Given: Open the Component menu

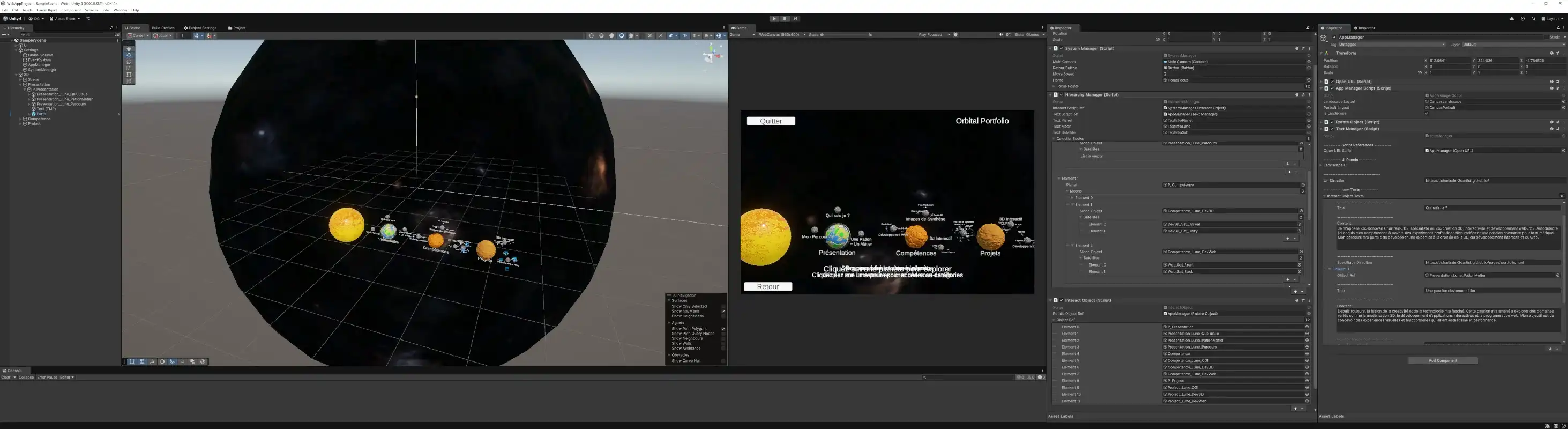Looking at the screenshot, I should 71,10.
